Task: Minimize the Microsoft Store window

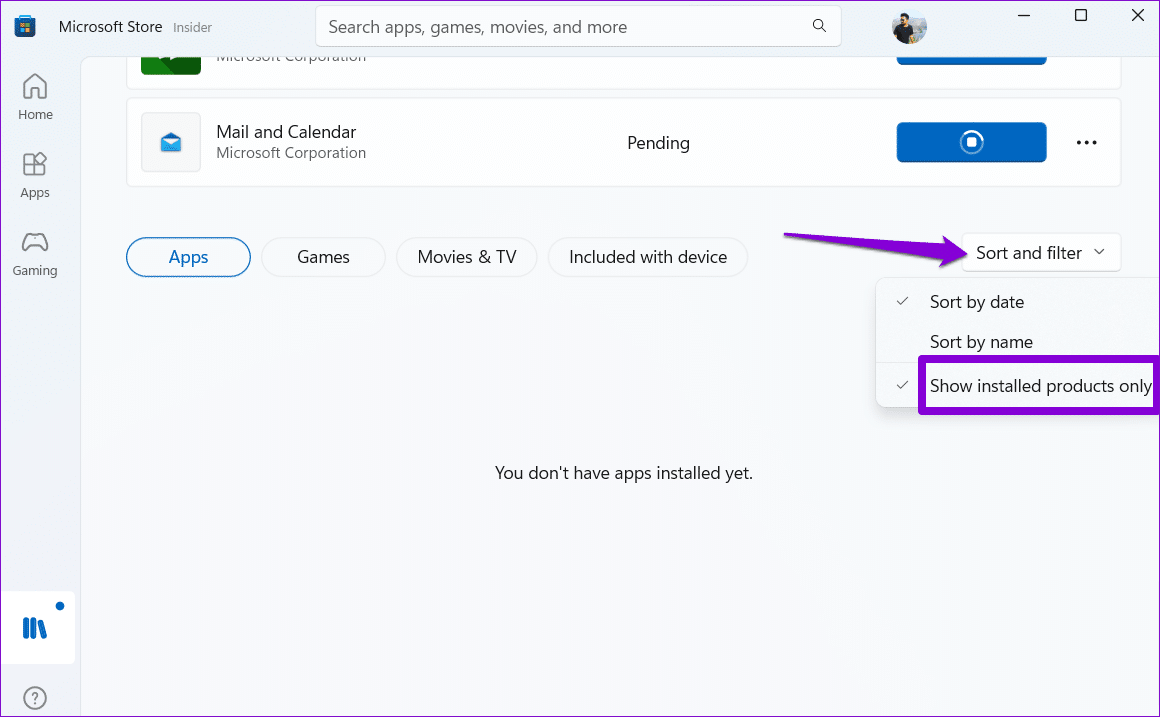Action: 1024,16
